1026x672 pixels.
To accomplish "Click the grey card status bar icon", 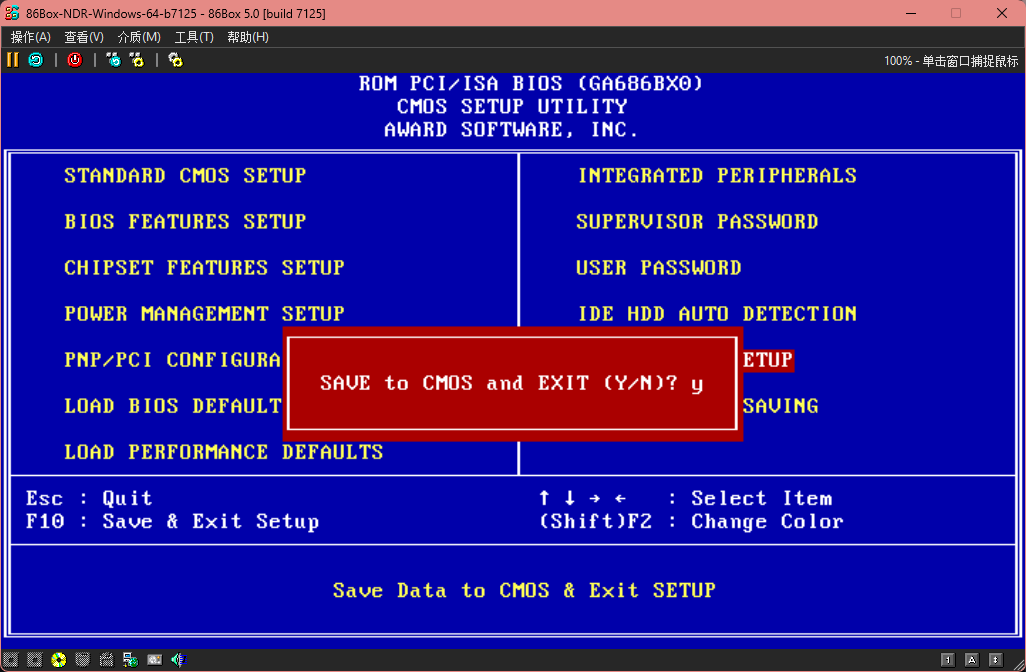I will coord(154,660).
